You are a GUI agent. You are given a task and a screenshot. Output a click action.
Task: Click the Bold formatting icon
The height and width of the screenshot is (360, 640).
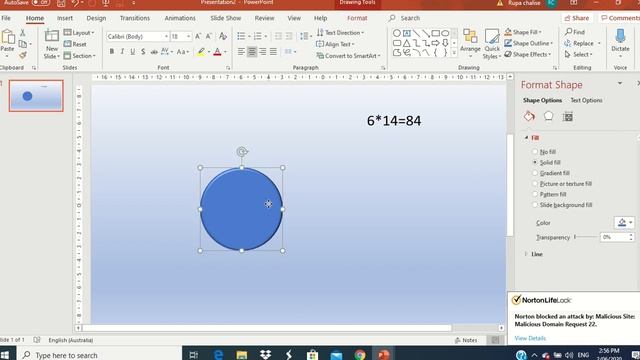click(x=111, y=52)
